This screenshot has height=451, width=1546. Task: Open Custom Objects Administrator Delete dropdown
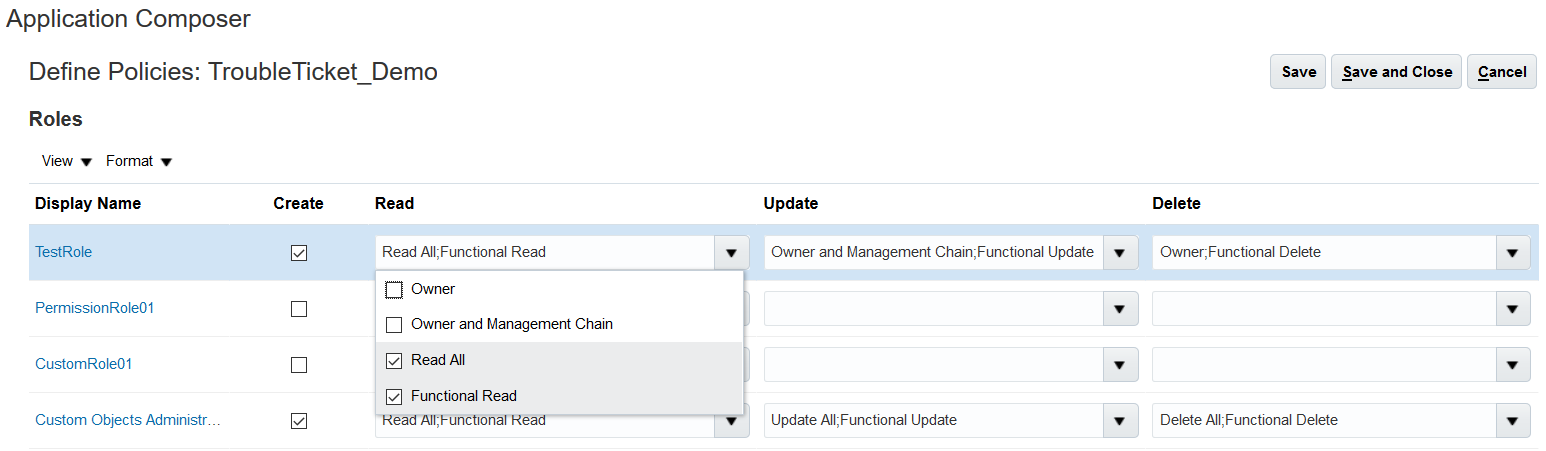1511,421
